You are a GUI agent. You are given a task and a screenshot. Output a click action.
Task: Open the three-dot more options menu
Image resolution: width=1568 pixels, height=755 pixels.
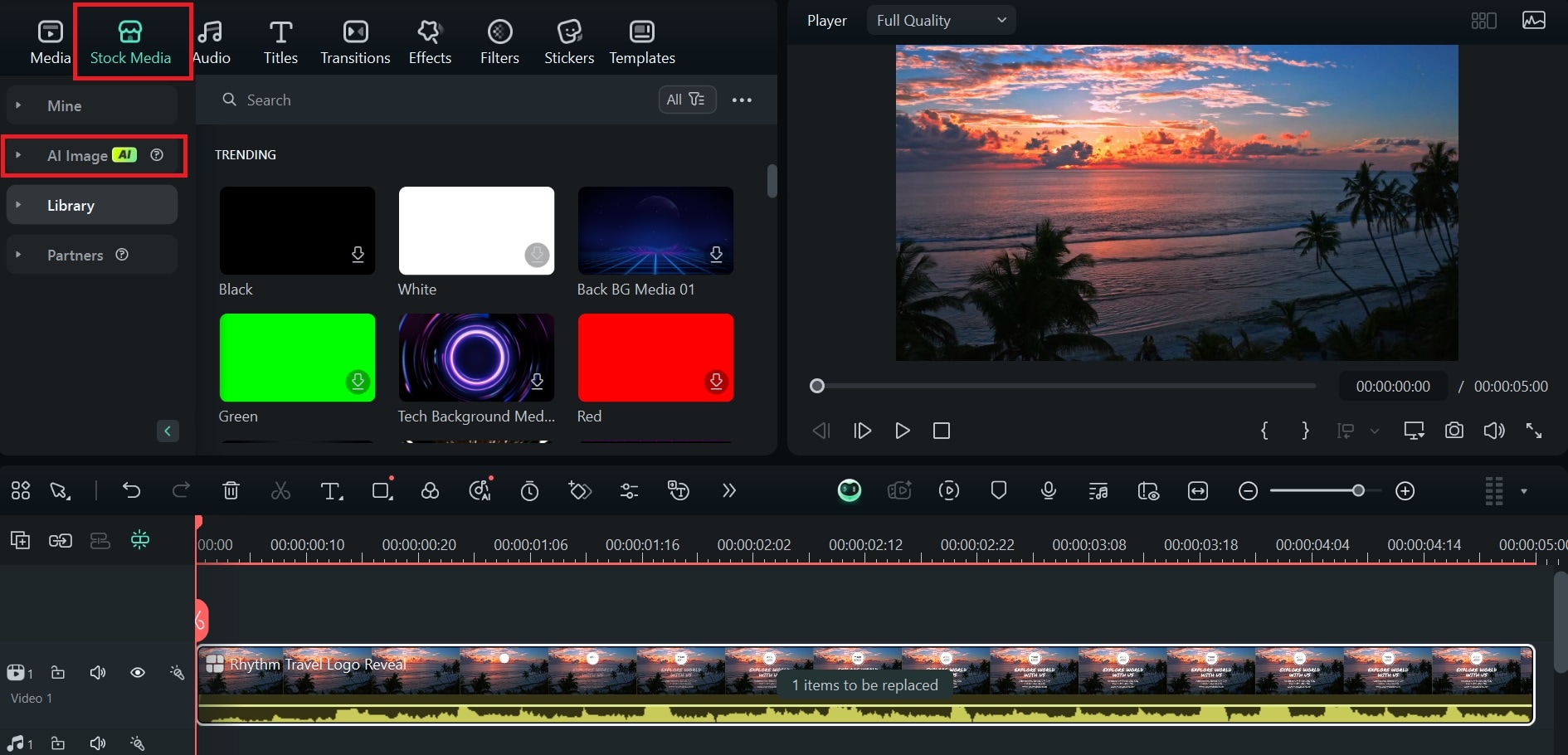point(742,100)
